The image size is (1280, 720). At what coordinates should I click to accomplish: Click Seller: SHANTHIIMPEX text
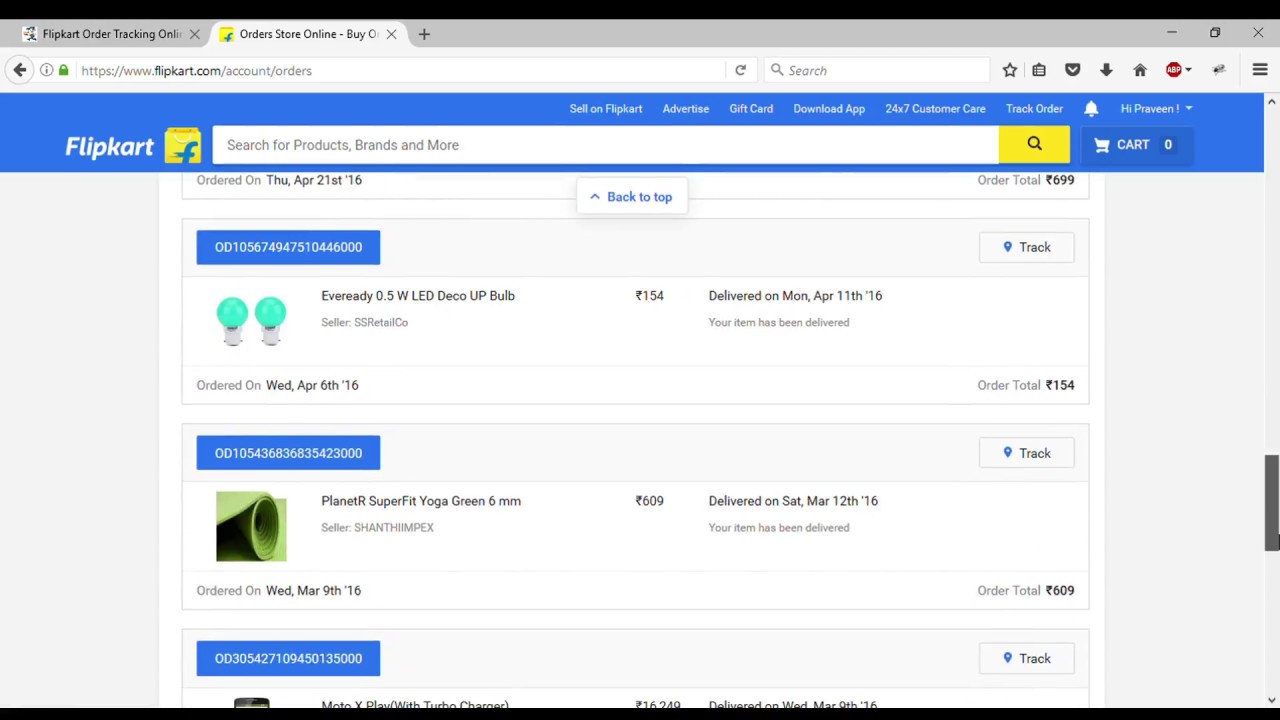377,527
